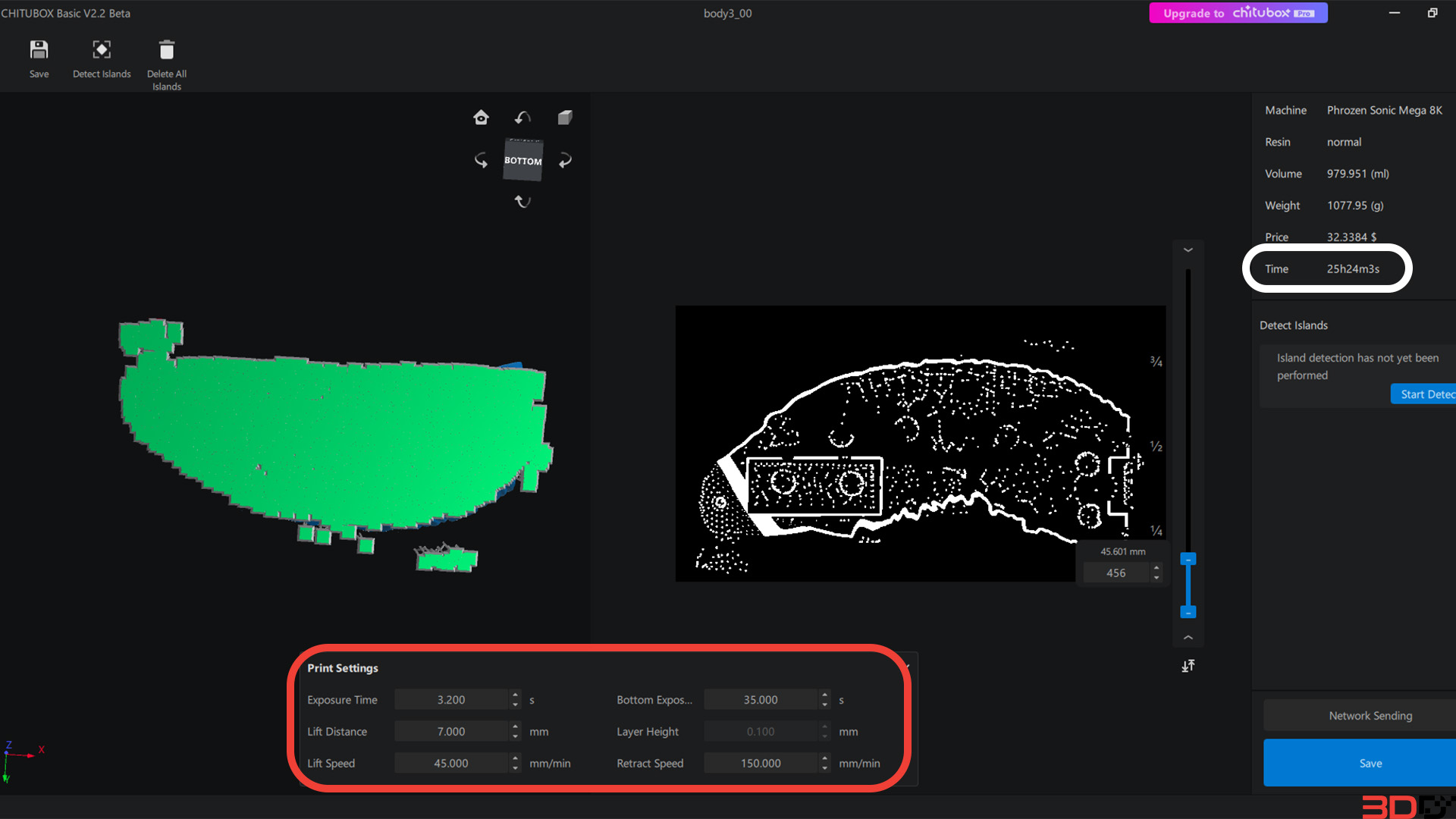The width and height of the screenshot is (1456, 819).
Task: Click the Lift Distance field 7.000
Action: (451, 732)
